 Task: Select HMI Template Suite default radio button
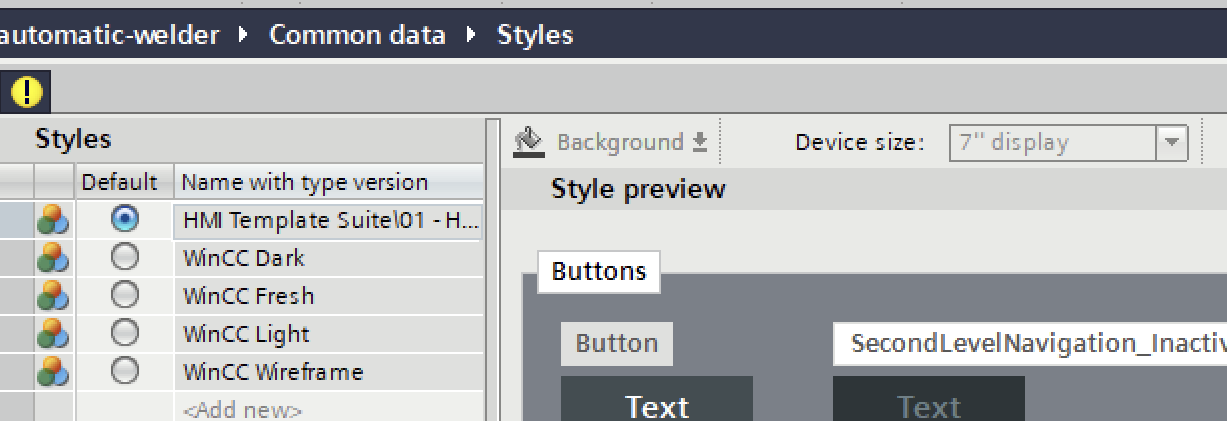point(125,218)
